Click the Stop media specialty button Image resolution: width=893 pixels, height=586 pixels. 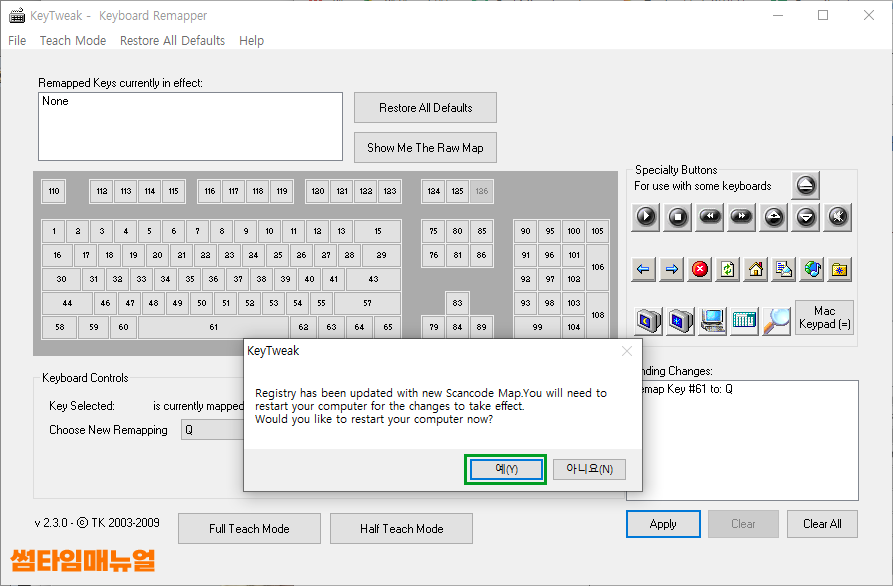[678, 217]
